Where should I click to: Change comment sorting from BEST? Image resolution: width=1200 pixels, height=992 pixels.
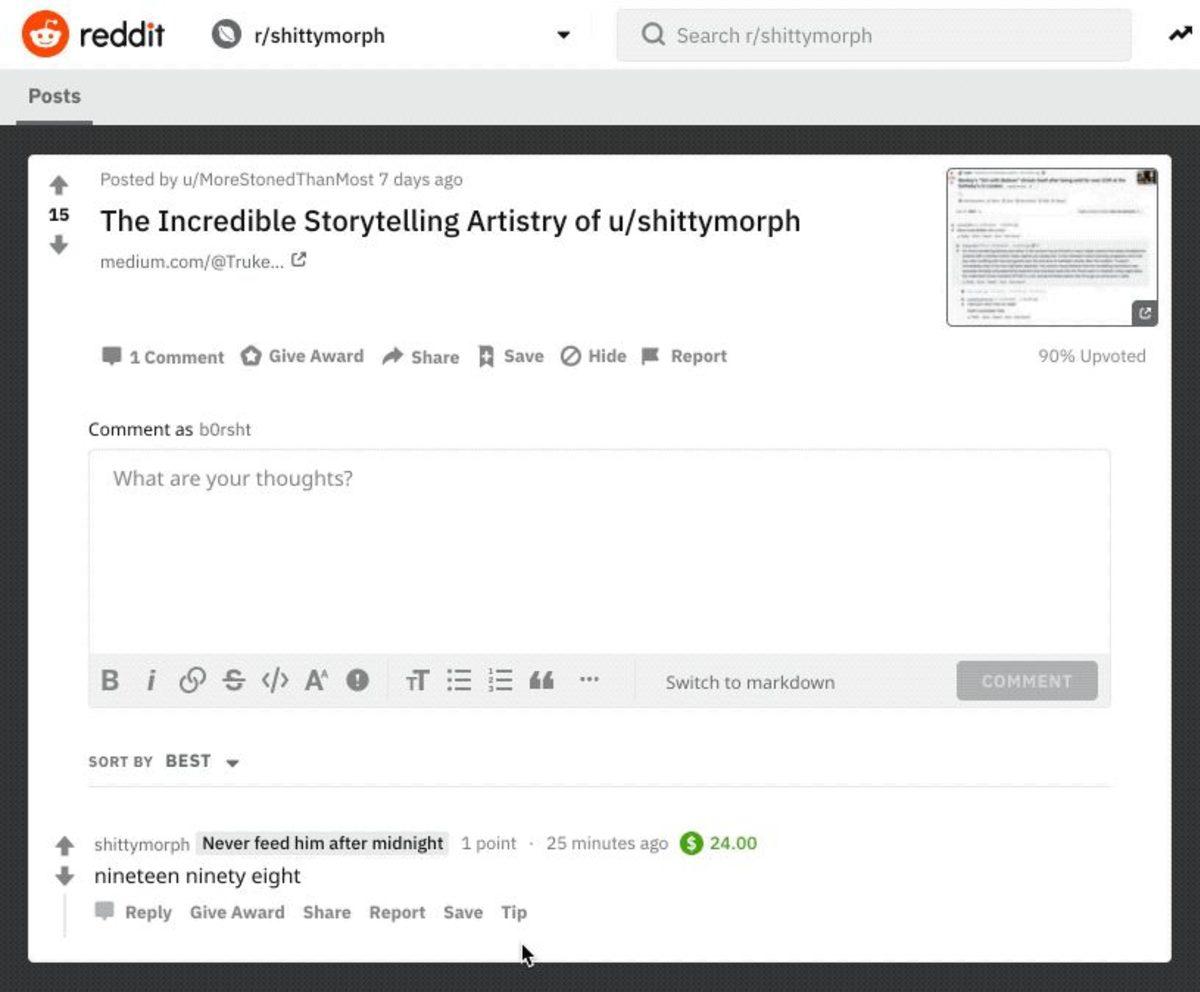coord(202,762)
